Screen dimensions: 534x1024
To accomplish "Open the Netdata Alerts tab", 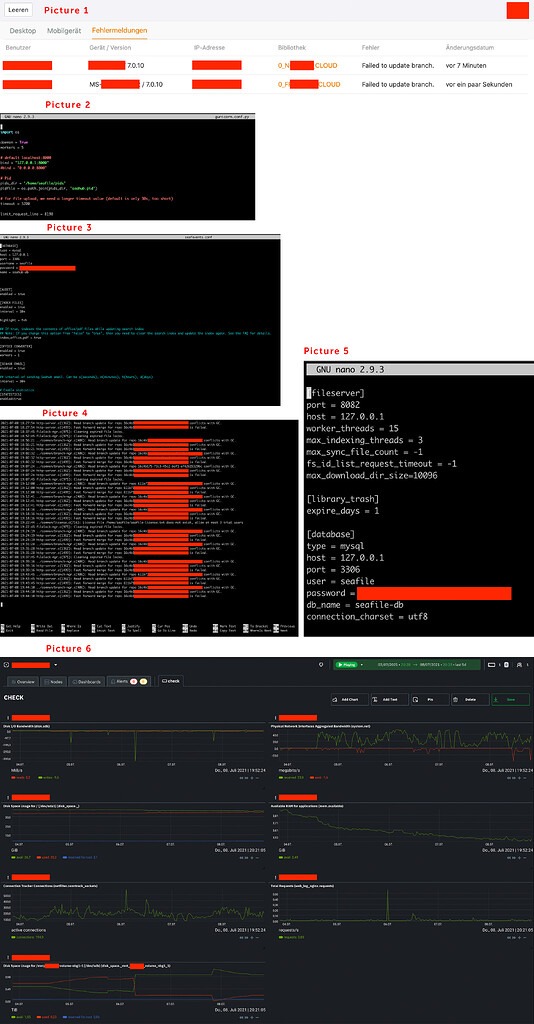I will pyautogui.click(x=129, y=681).
